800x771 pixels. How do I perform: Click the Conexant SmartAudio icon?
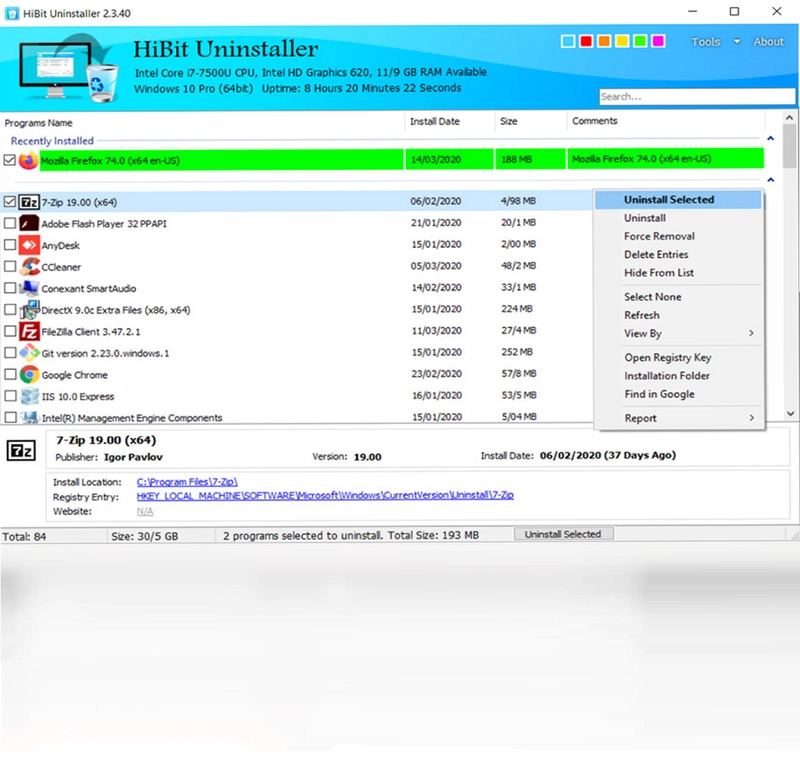pos(29,288)
